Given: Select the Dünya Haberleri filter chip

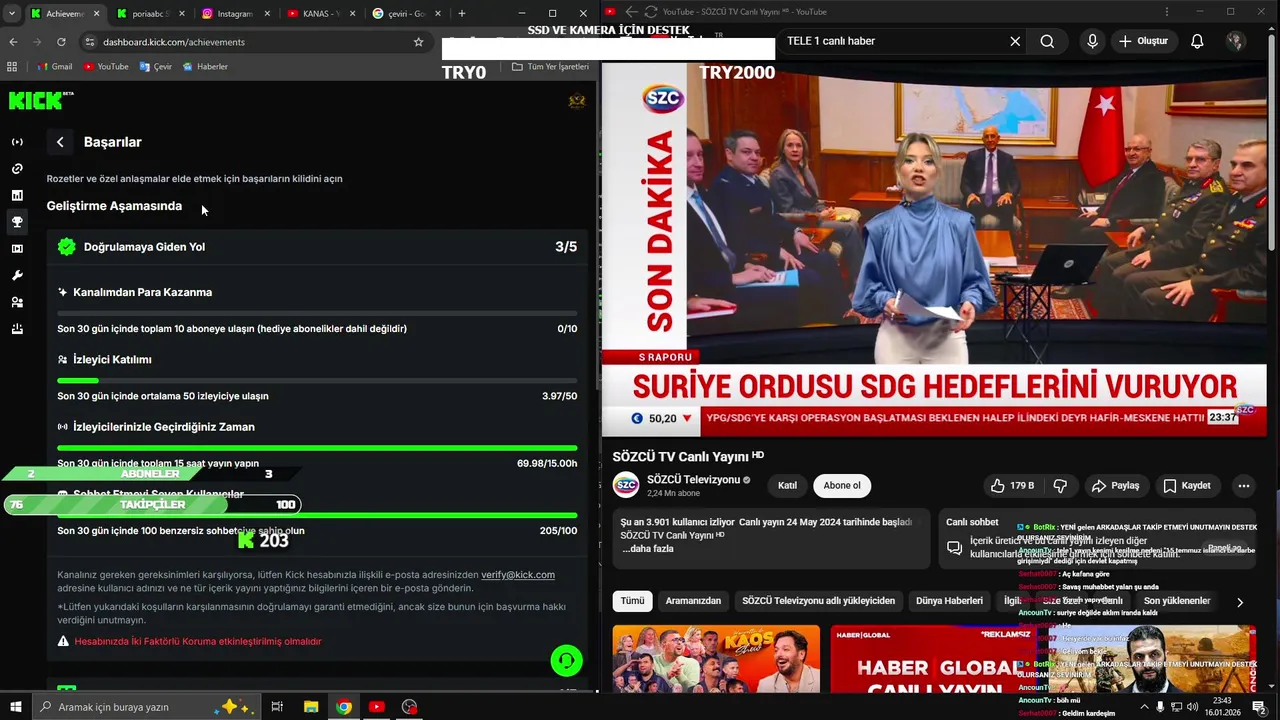Looking at the screenshot, I should tap(949, 601).
